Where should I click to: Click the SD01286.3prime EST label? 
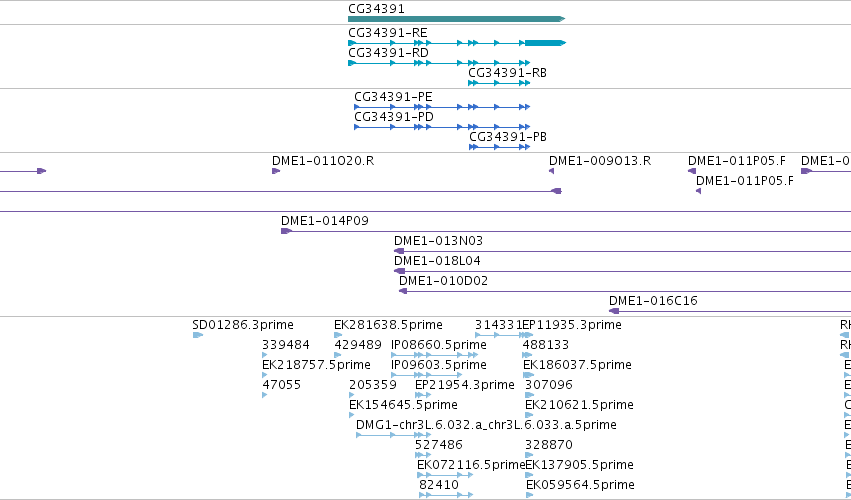click(x=243, y=325)
